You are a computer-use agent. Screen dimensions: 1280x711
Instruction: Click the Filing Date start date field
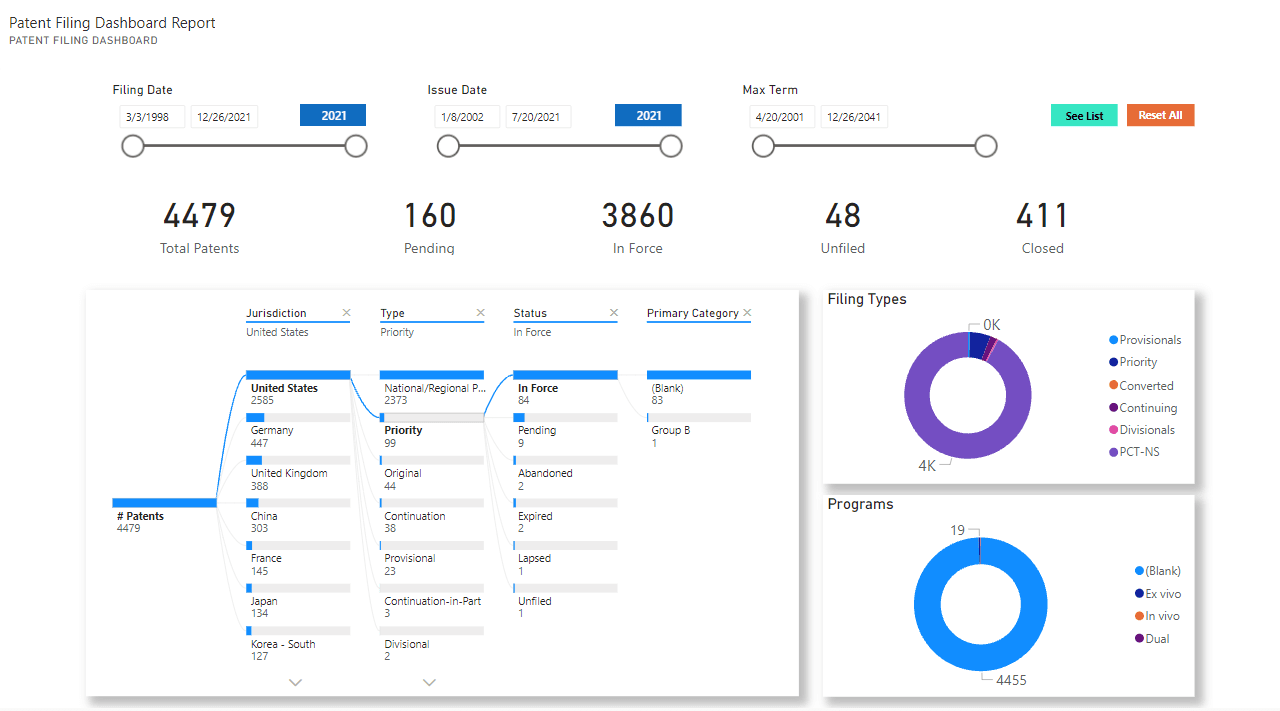click(x=152, y=117)
